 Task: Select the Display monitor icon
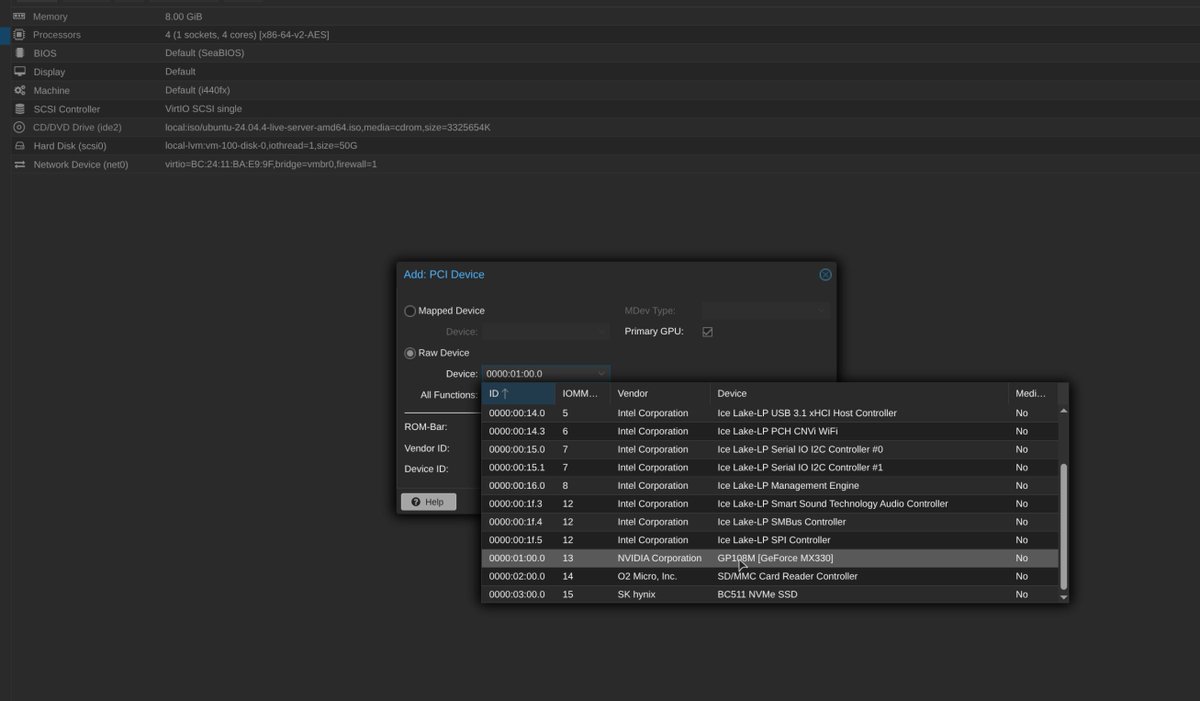click(x=19, y=72)
